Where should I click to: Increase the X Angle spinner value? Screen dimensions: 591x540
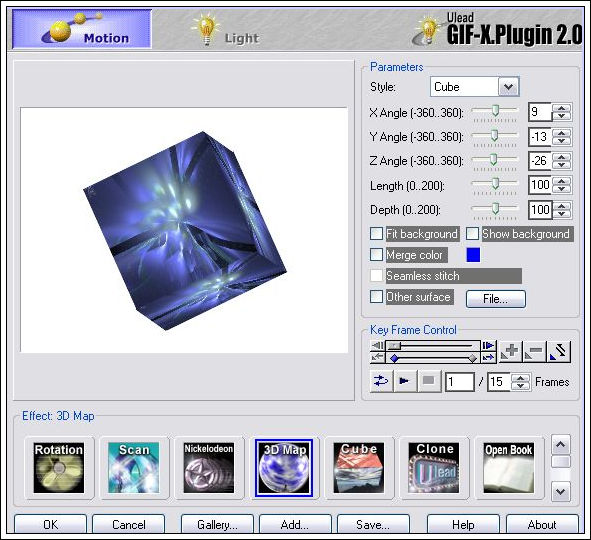tap(562, 108)
